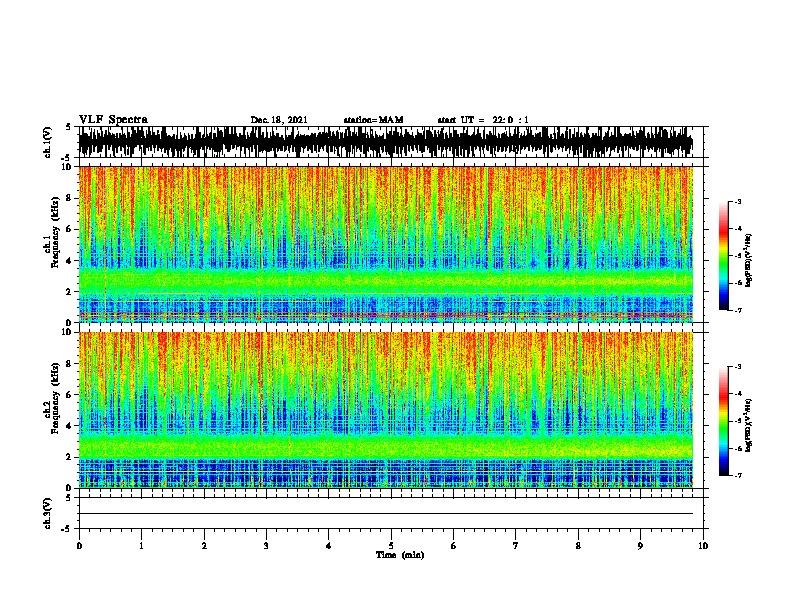Click the flat ch.3 voltage line

[385, 514]
